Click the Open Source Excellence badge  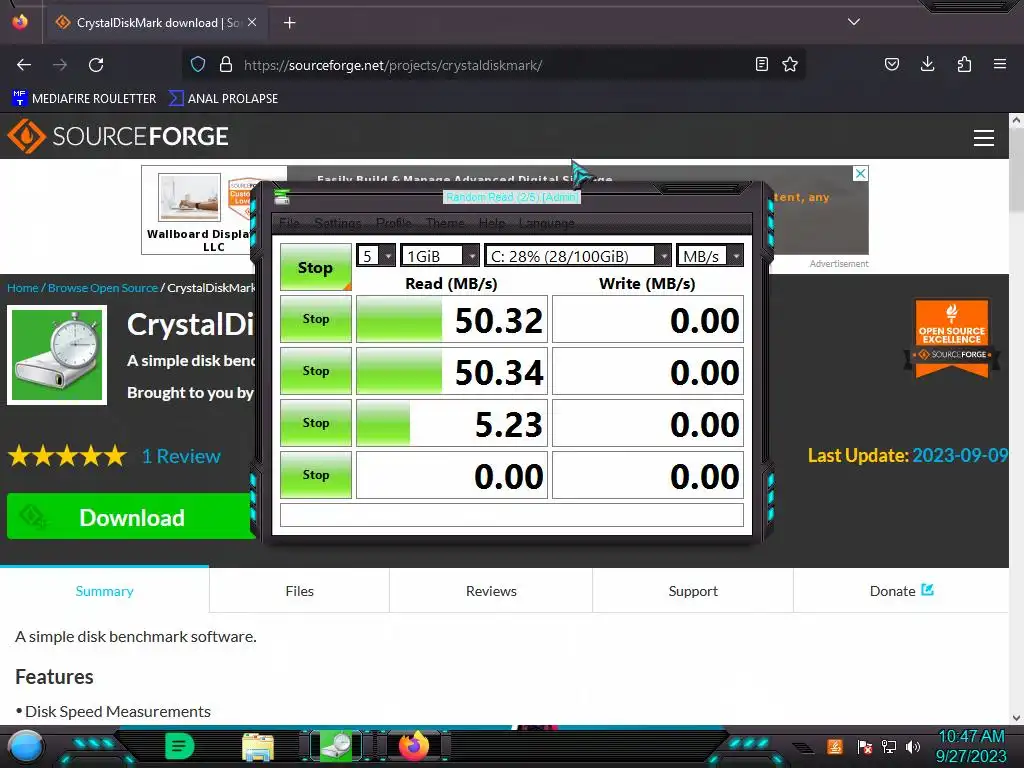pyautogui.click(x=952, y=338)
